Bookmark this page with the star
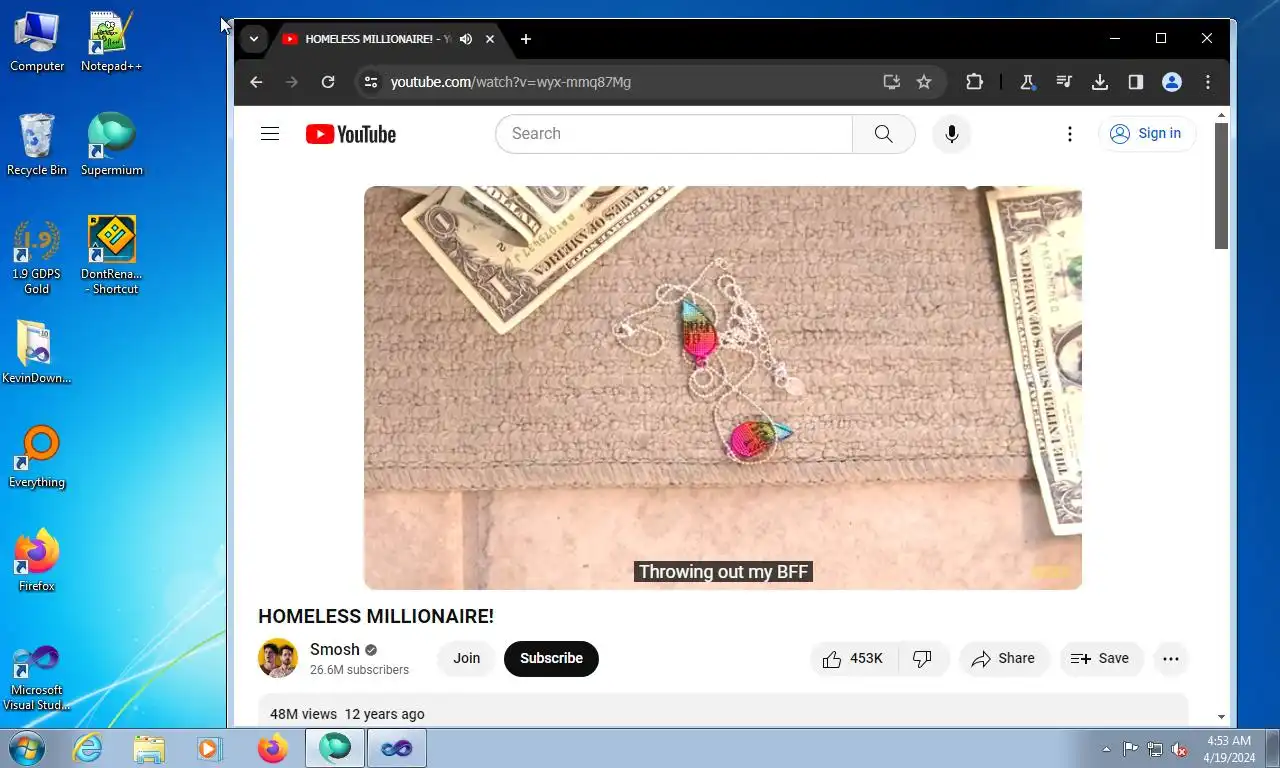This screenshot has width=1280, height=768. point(924,82)
